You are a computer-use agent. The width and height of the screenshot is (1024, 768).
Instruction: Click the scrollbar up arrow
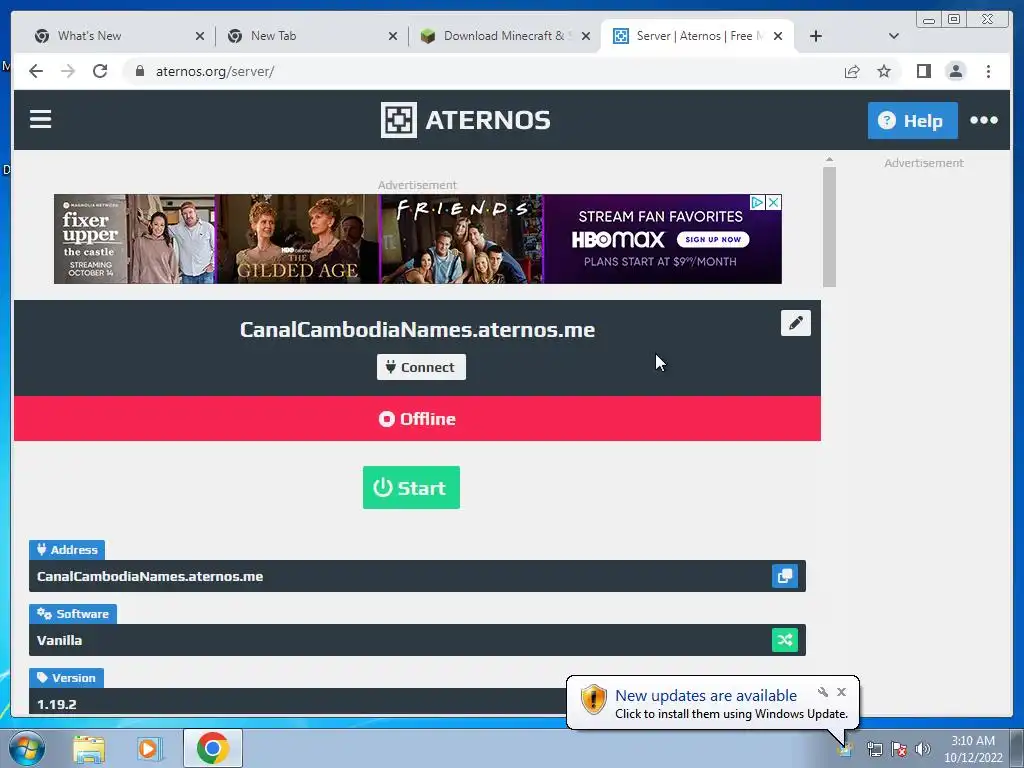[829, 159]
